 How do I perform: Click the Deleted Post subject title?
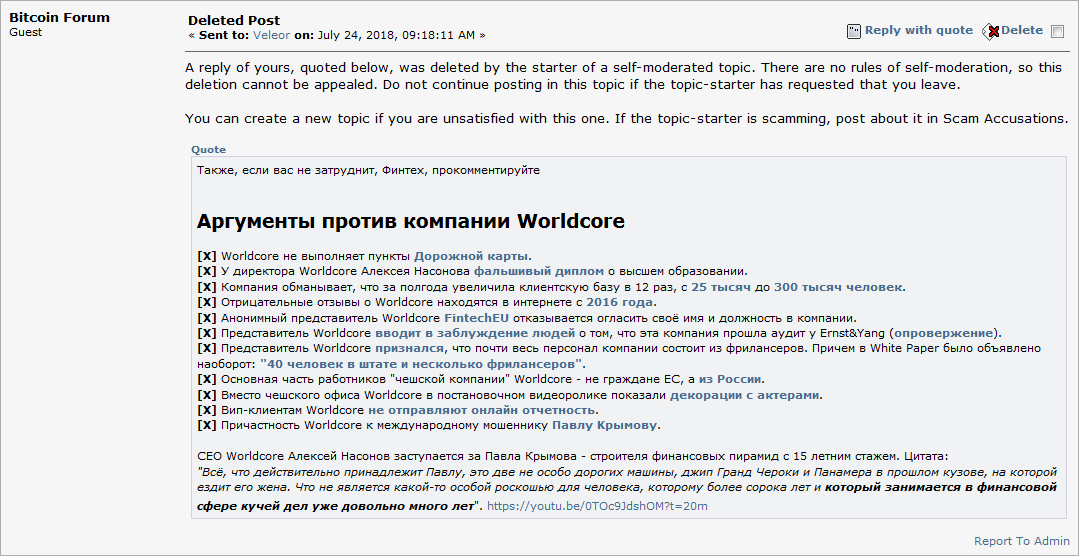(x=234, y=21)
